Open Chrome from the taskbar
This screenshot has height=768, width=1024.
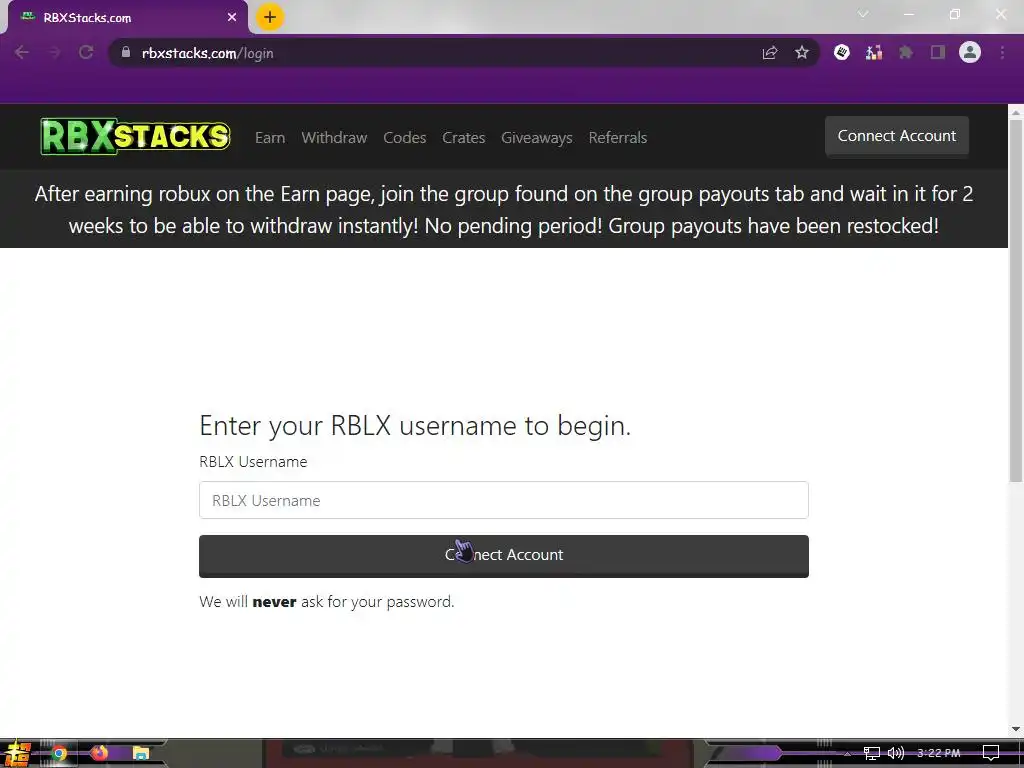pyautogui.click(x=59, y=754)
